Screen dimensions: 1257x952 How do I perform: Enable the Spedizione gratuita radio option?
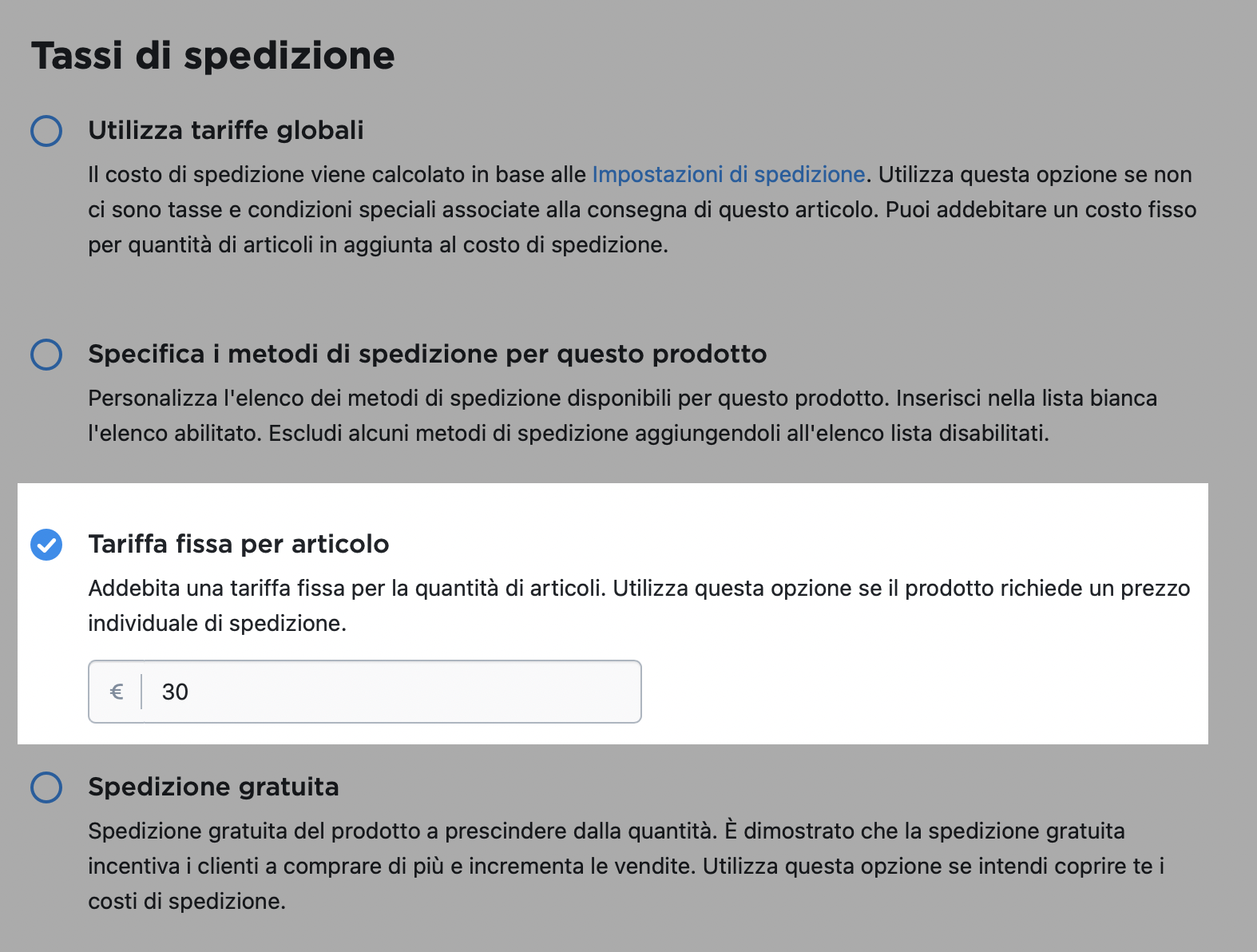pos(46,787)
